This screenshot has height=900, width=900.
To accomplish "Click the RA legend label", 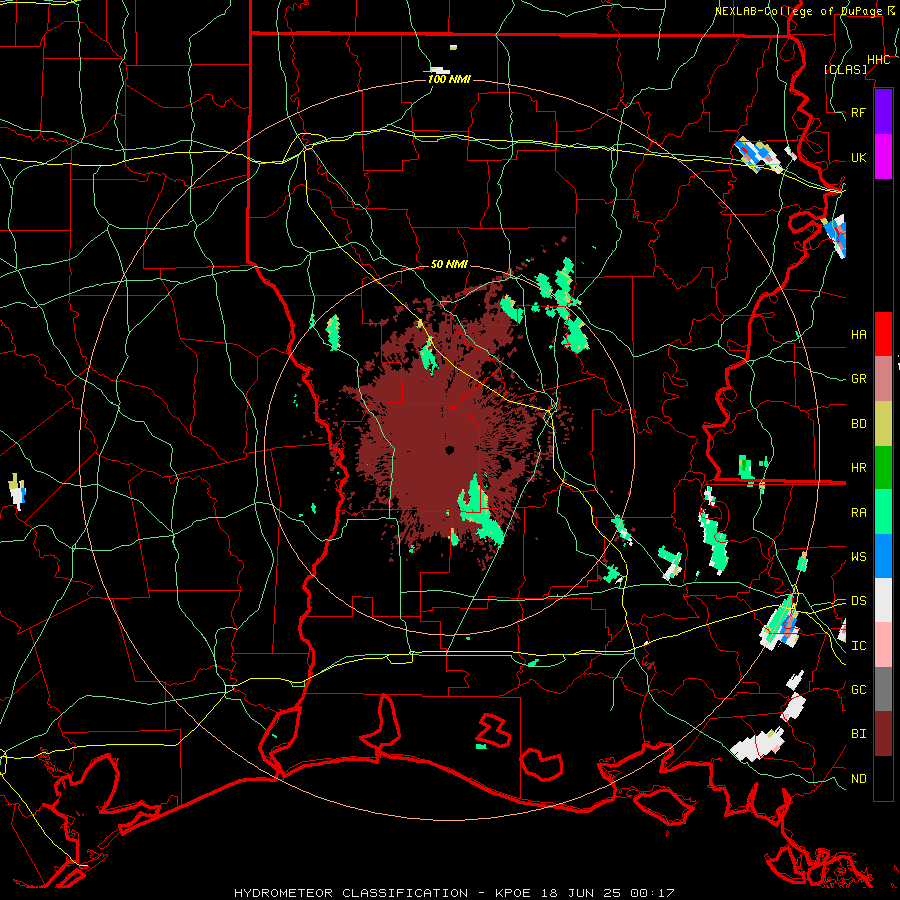I will (859, 513).
